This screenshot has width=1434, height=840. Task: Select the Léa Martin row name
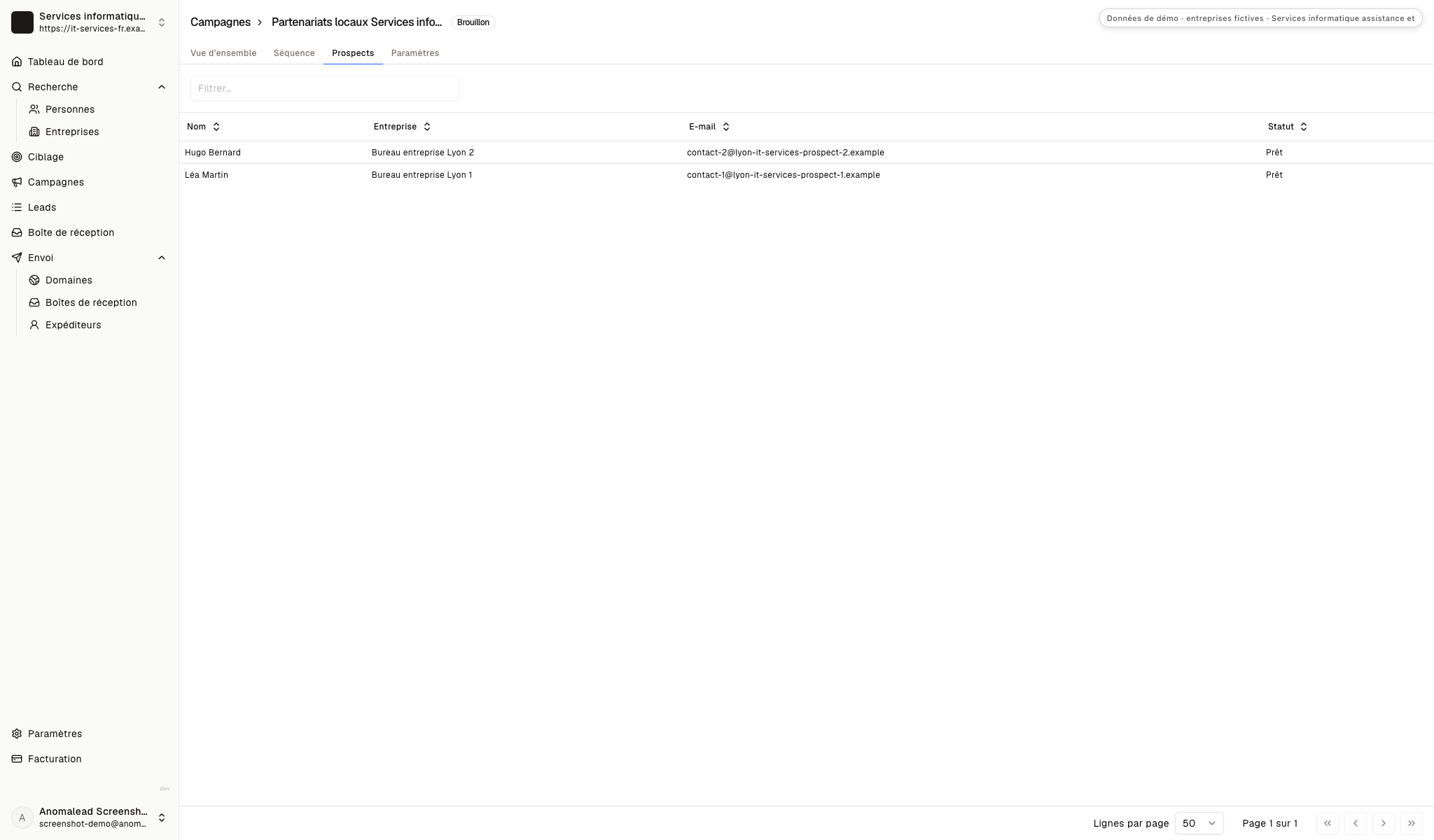tap(207, 175)
